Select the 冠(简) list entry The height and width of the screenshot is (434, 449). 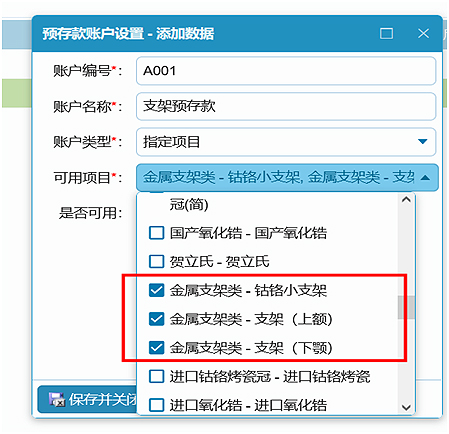click(189, 204)
